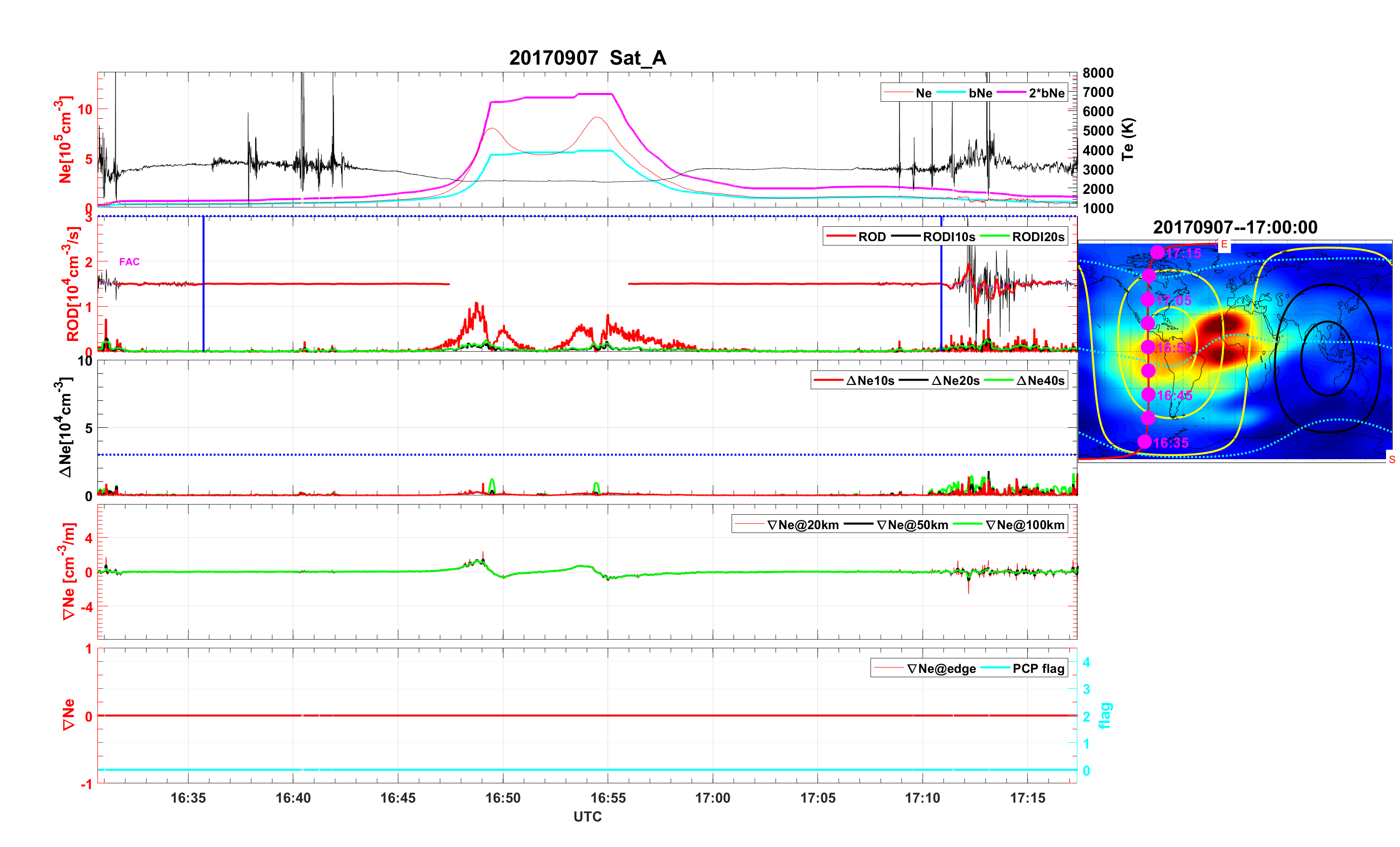Click the ∇Ne@50km legend entry
Image resolution: width=1400 pixels, height=847 pixels.
tap(912, 525)
